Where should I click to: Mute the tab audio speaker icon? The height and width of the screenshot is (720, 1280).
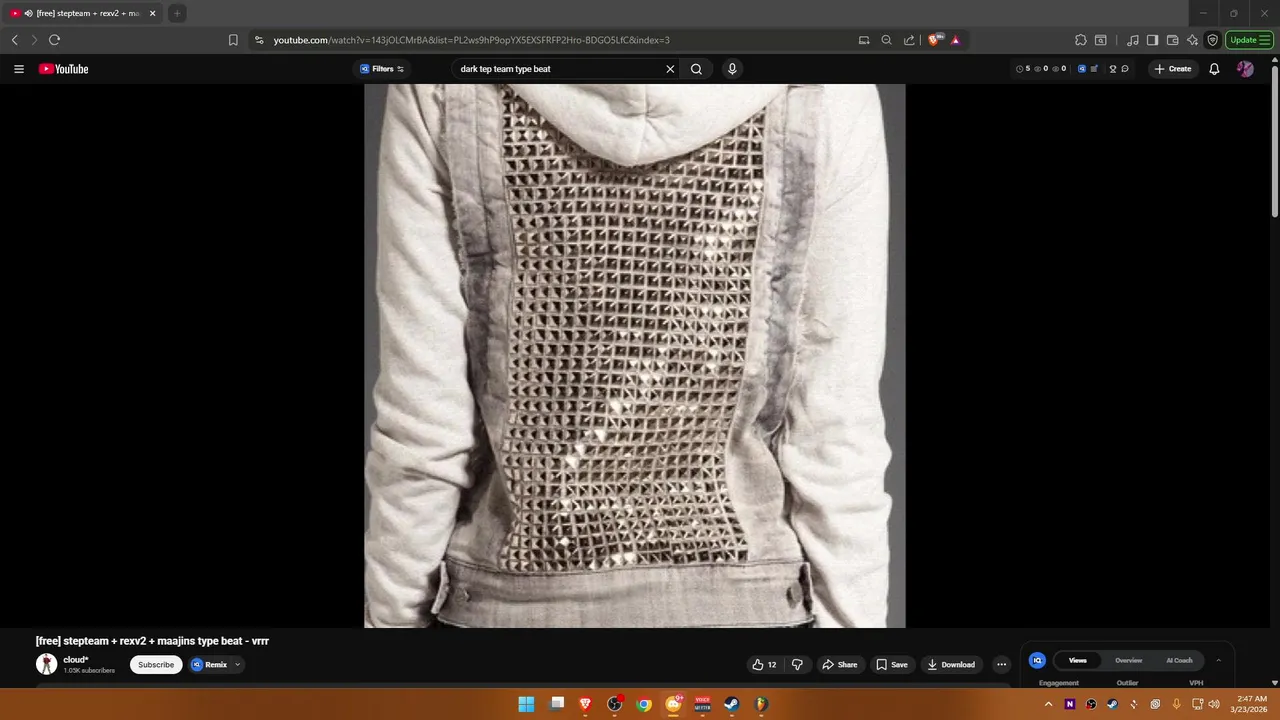28,13
